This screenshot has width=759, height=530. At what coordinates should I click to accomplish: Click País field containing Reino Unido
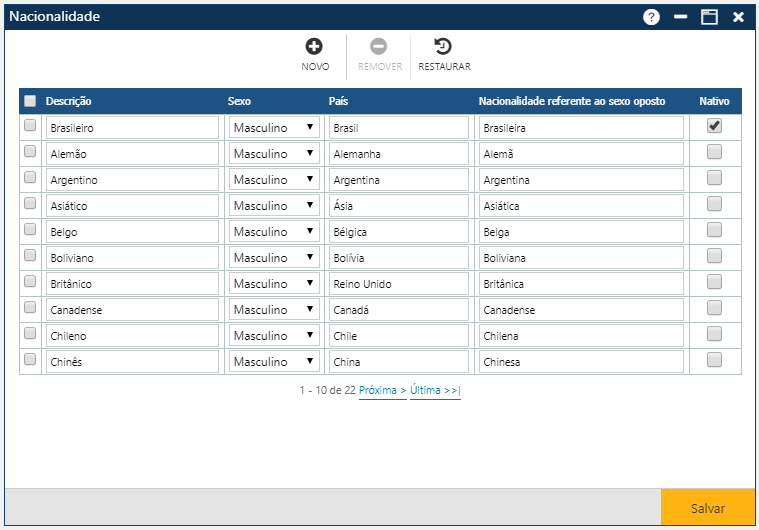coord(398,284)
